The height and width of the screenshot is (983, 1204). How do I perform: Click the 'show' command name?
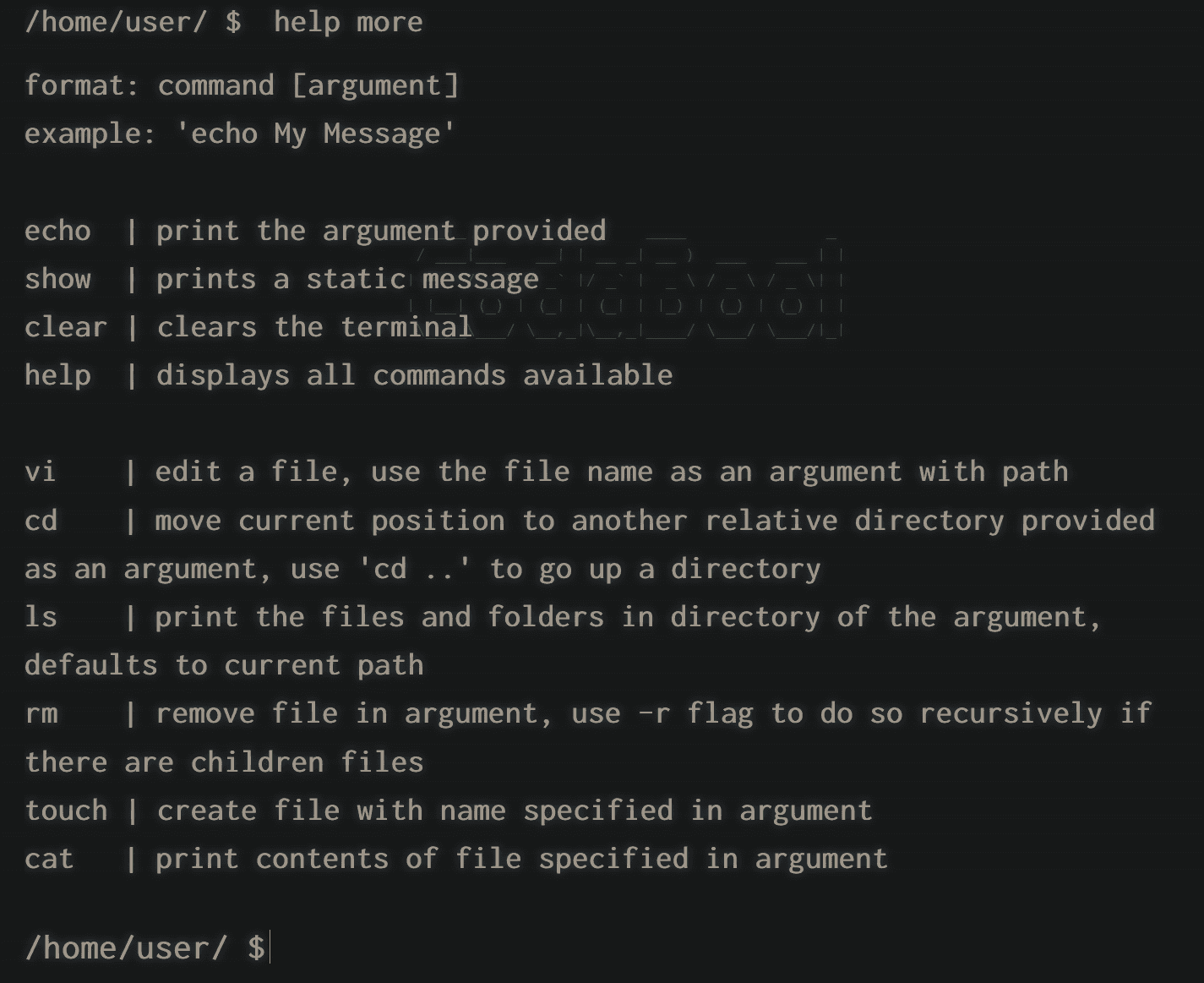[x=57, y=279]
